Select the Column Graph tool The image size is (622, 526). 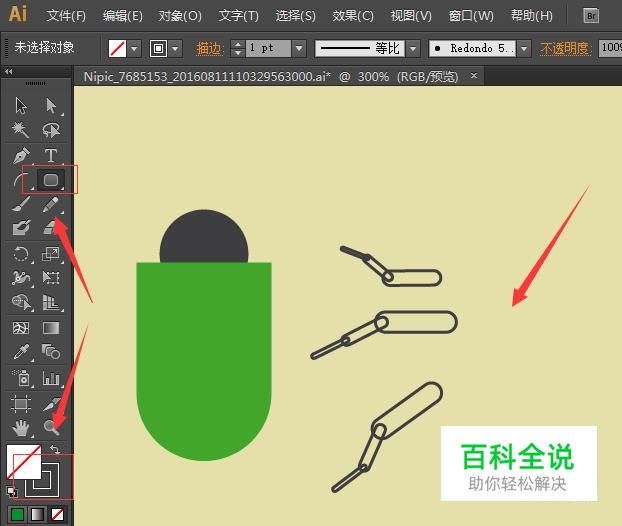[x=51, y=378]
